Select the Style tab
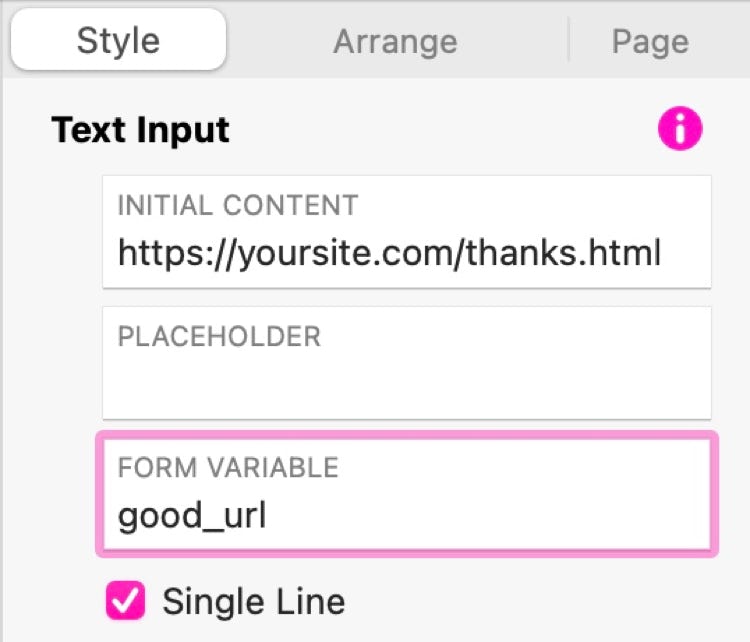The width and height of the screenshot is (750, 642). tap(118, 39)
